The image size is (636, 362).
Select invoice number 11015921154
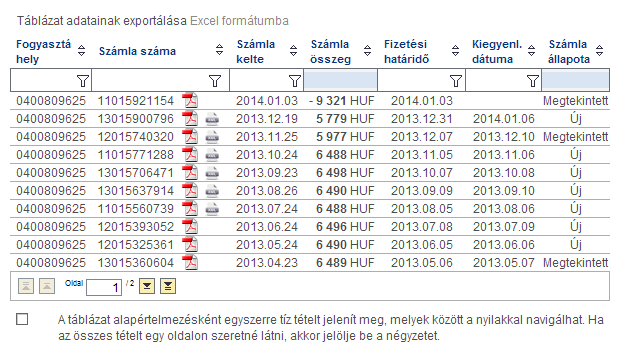[135, 101]
